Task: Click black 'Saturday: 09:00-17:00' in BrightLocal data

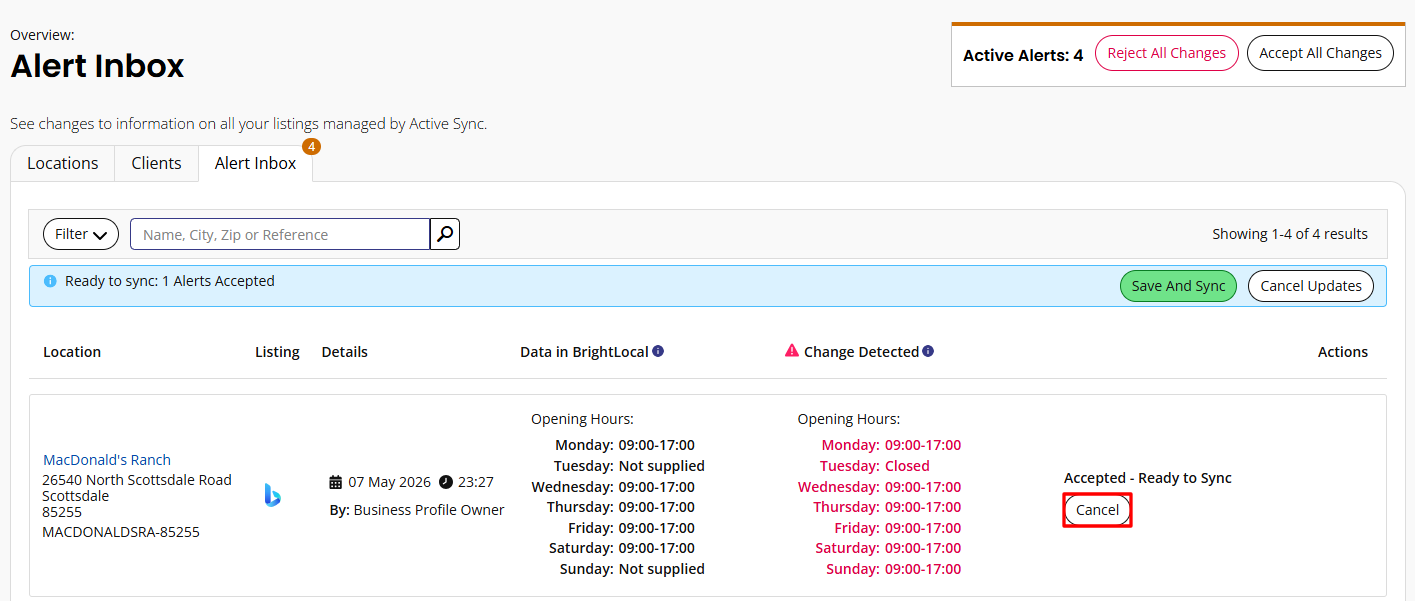Action: (622, 548)
